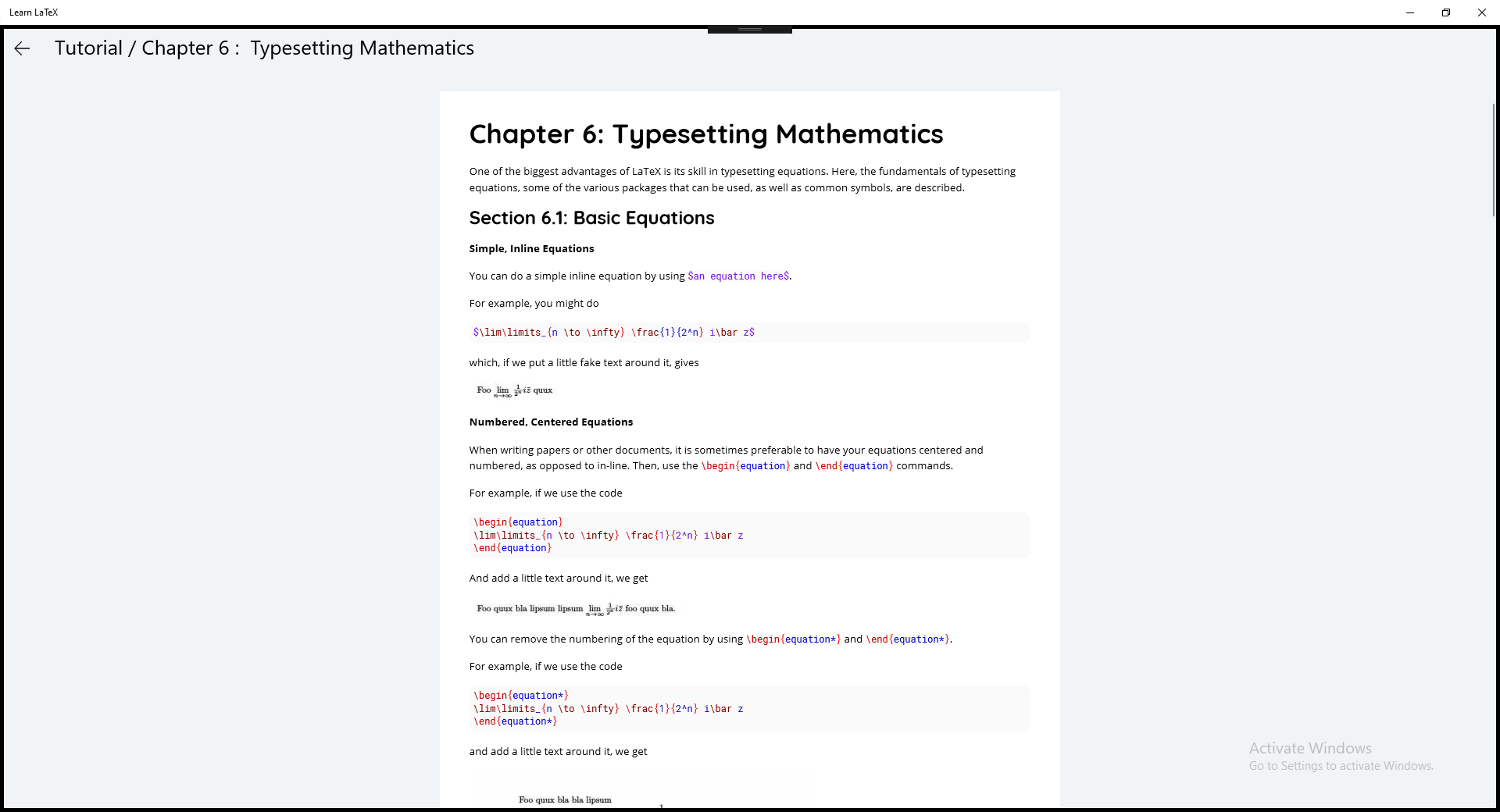Minimize the Learn LaTeX window
The image size is (1500, 812).
click(x=1410, y=12)
